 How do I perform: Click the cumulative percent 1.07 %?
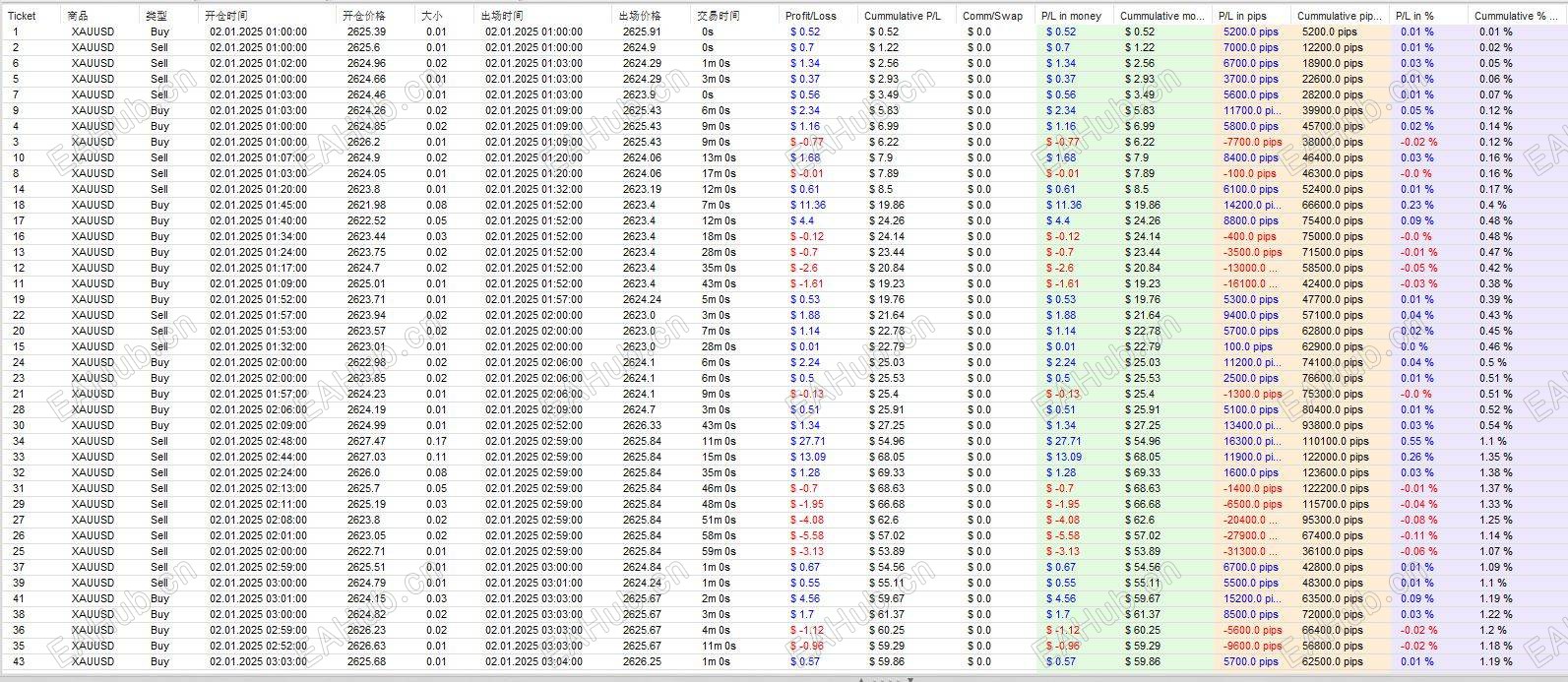tap(1496, 551)
